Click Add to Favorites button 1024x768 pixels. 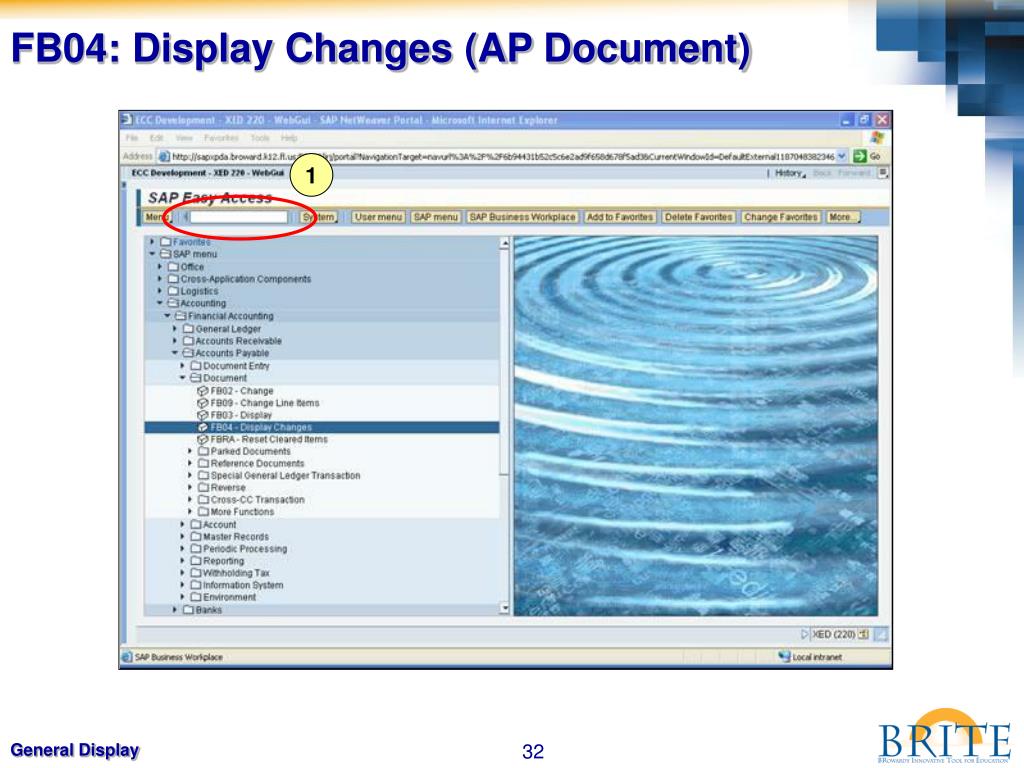[x=620, y=217]
